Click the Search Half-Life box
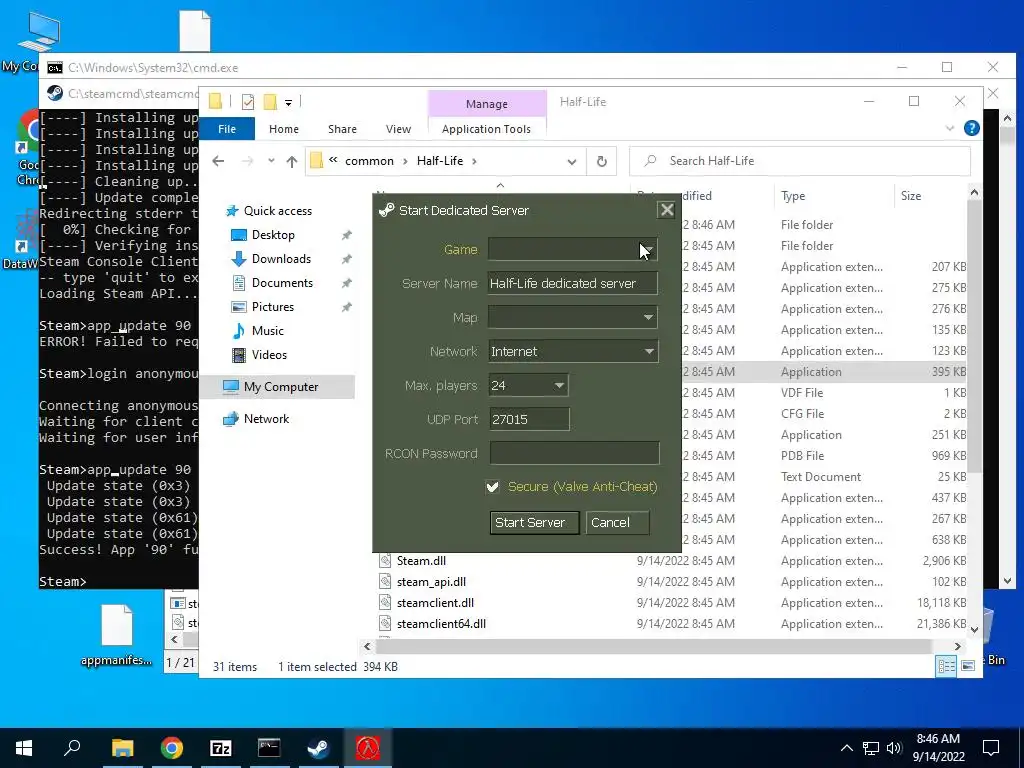 799,161
